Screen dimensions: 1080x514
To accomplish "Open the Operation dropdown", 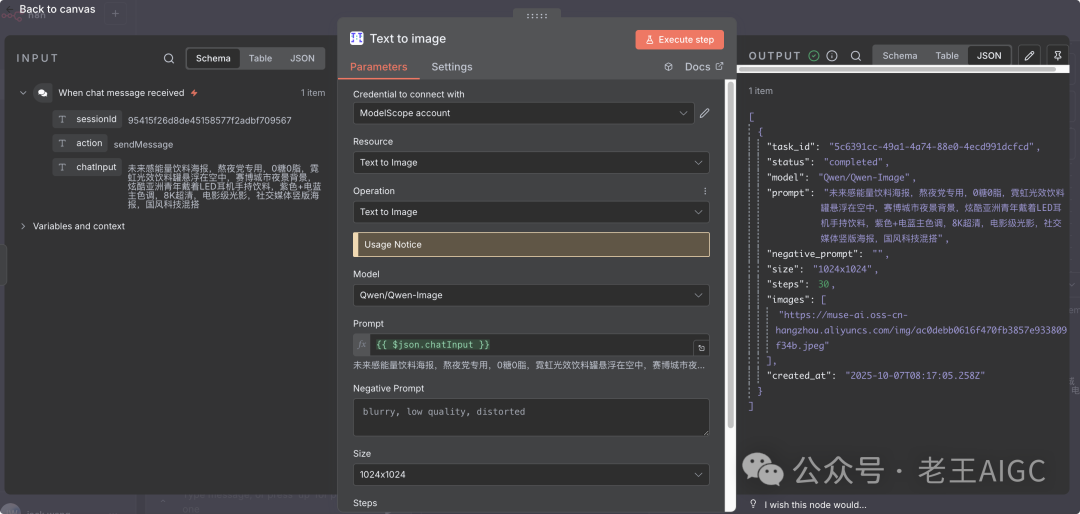I will pyautogui.click(x=531, y=212).
